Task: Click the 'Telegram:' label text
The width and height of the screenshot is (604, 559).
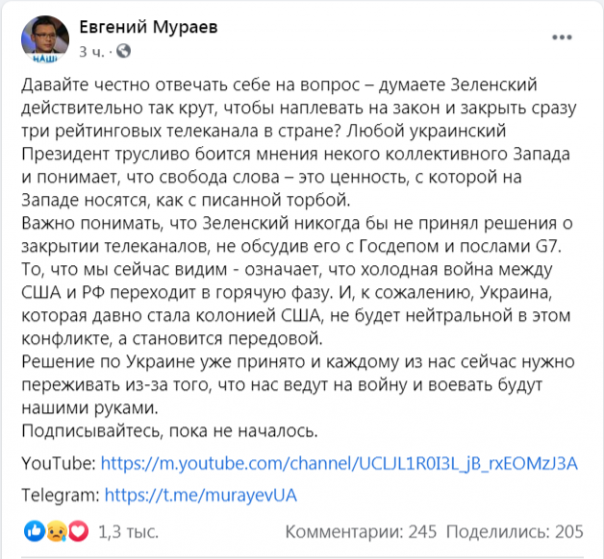Action: tap(60, 494)
